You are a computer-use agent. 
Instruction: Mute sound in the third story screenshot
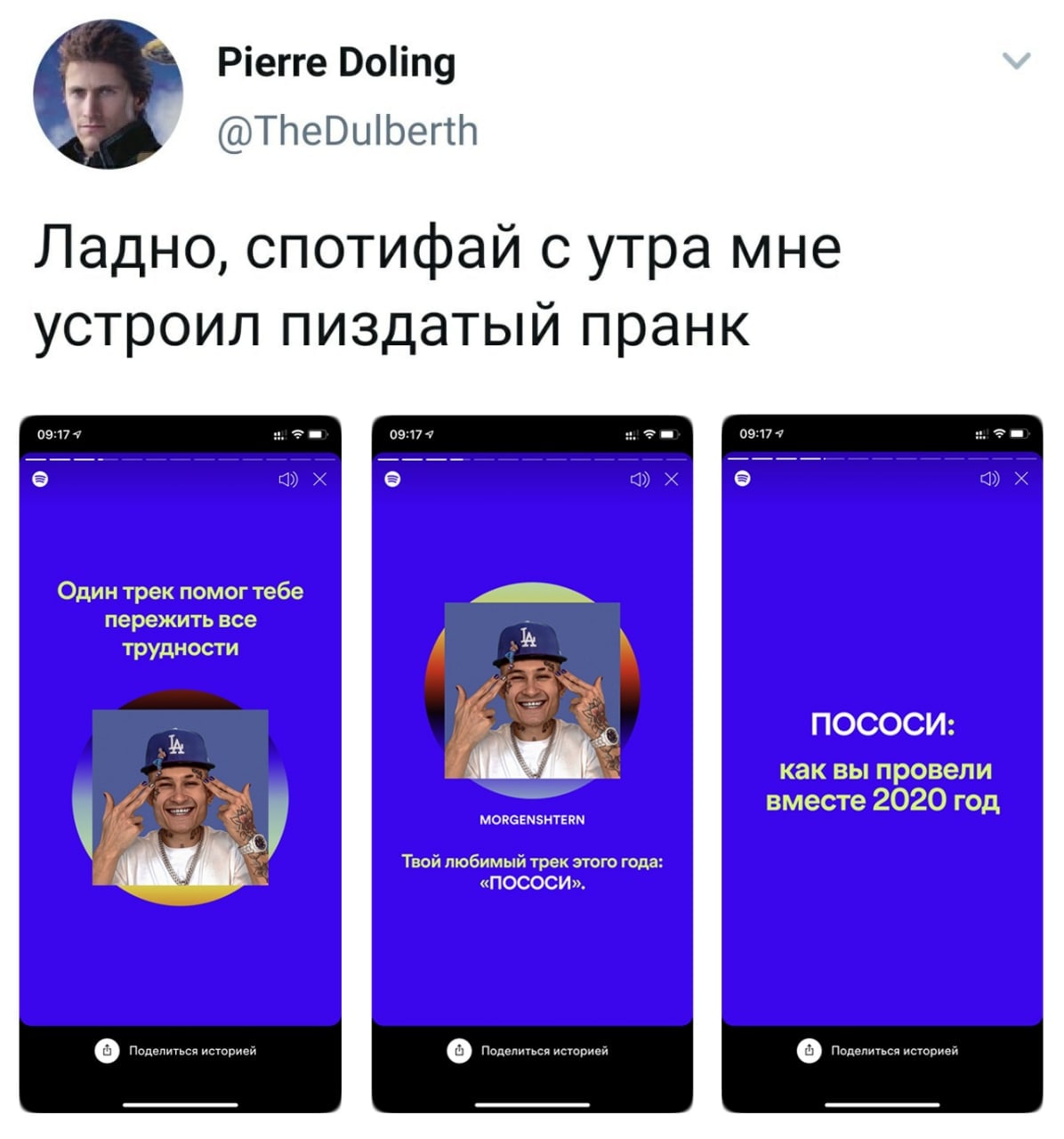pos(990,479)
